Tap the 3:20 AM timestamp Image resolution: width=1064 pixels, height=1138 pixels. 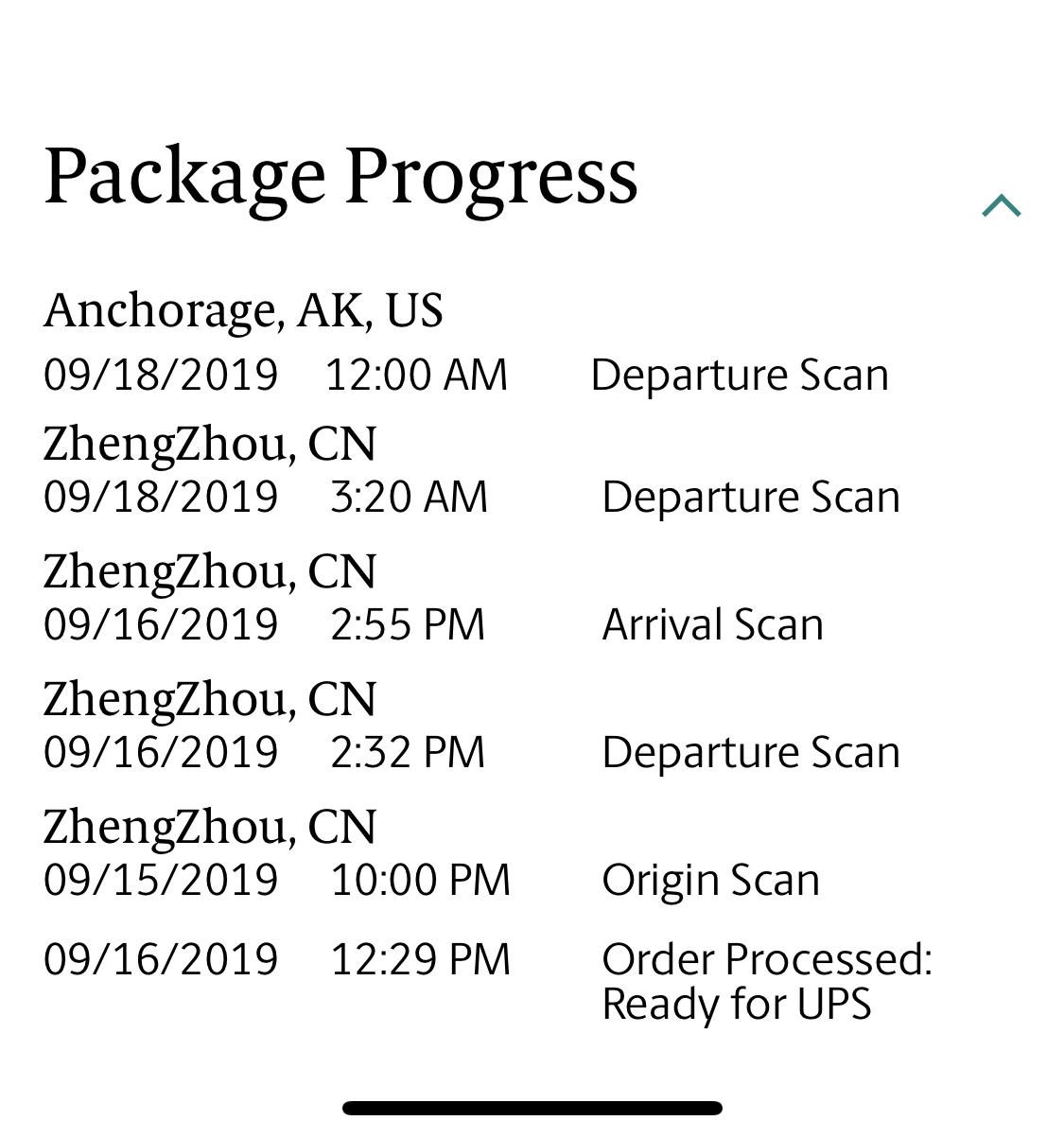pos(409,498)
